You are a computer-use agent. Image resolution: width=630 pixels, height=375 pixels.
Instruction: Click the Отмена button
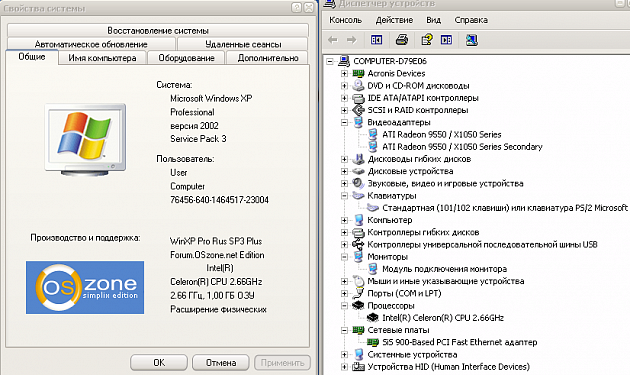coord(221,363)
